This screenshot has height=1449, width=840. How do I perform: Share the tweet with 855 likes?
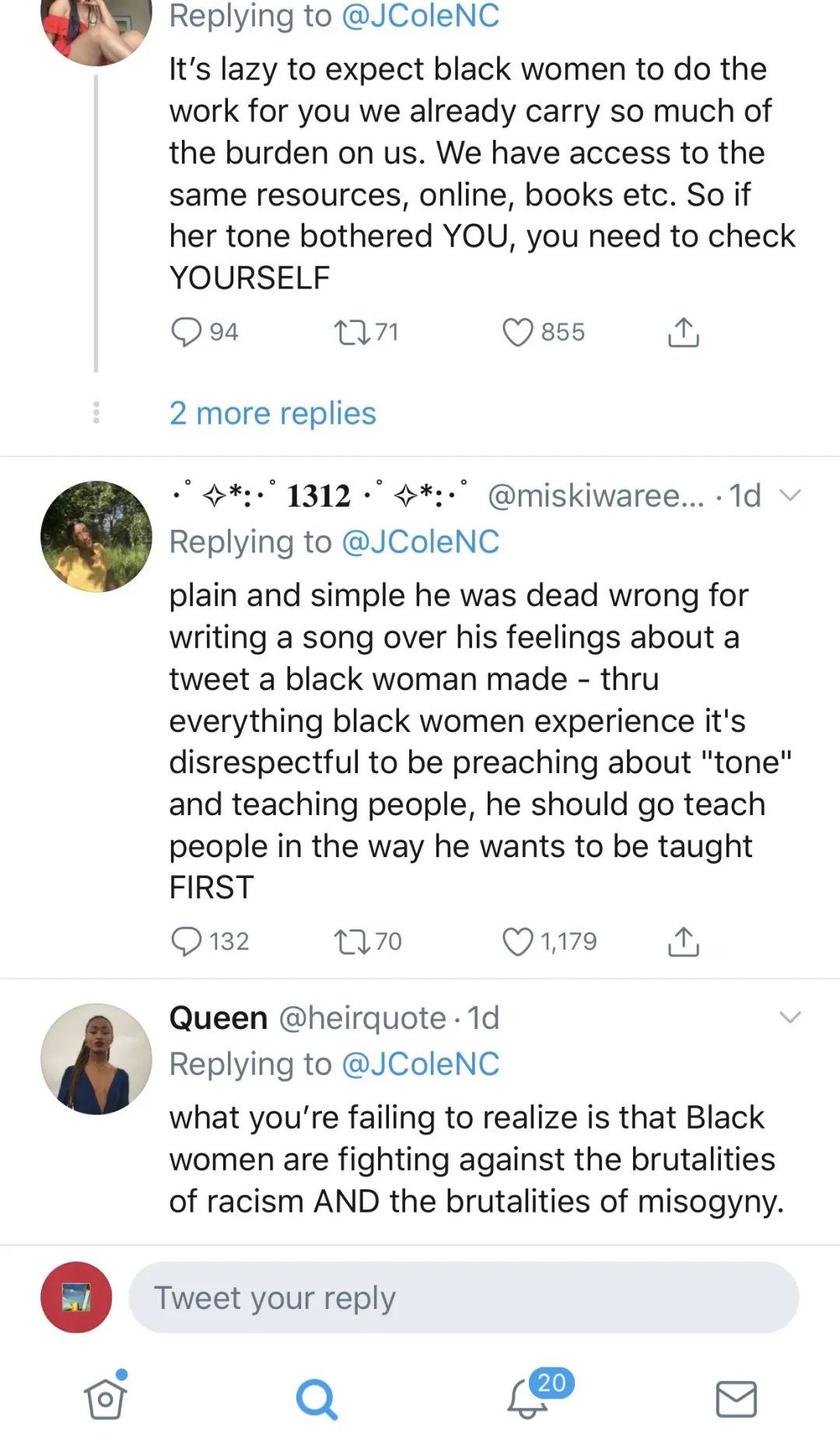(x=683, y=332)
